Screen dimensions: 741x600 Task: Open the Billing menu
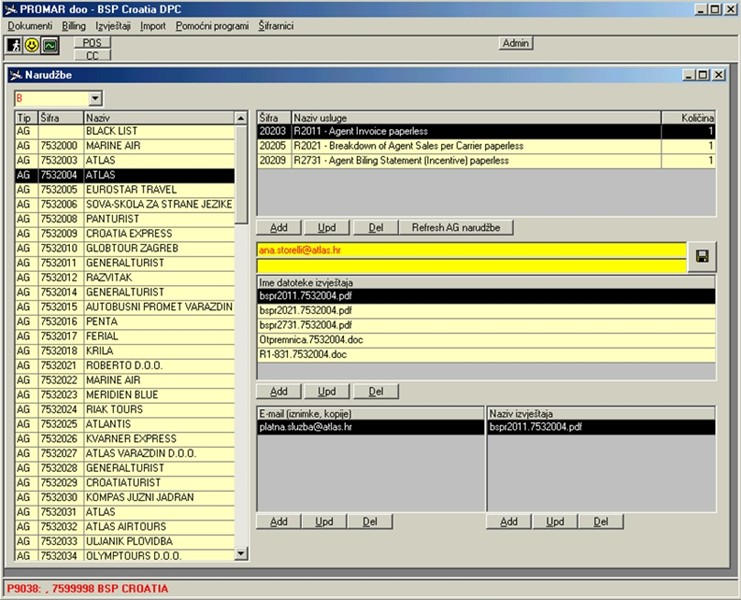tap(74, 26)
